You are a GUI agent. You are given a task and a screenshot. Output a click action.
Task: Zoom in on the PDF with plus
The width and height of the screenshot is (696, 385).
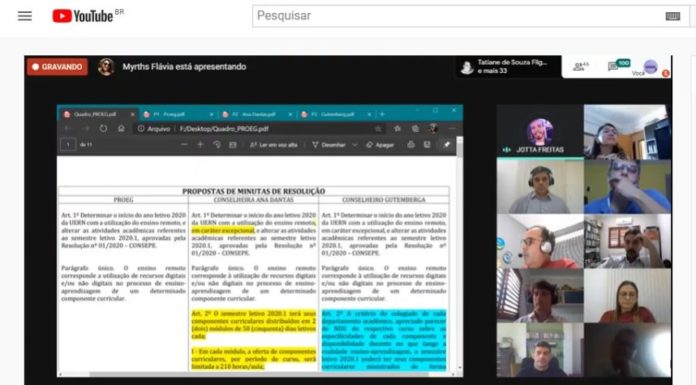[200, 144]
